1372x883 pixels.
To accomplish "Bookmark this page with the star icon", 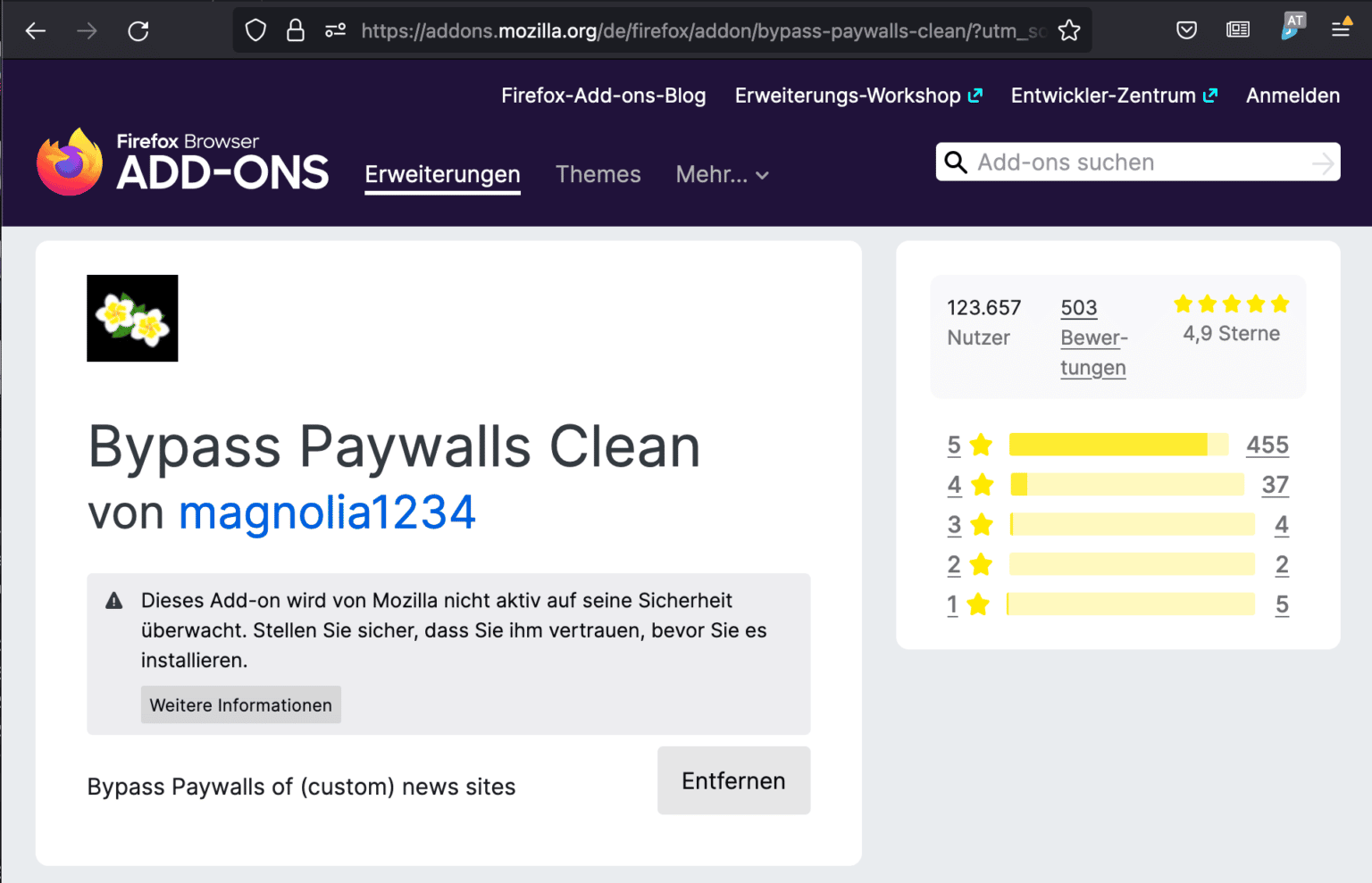I will pos(1069,31).
